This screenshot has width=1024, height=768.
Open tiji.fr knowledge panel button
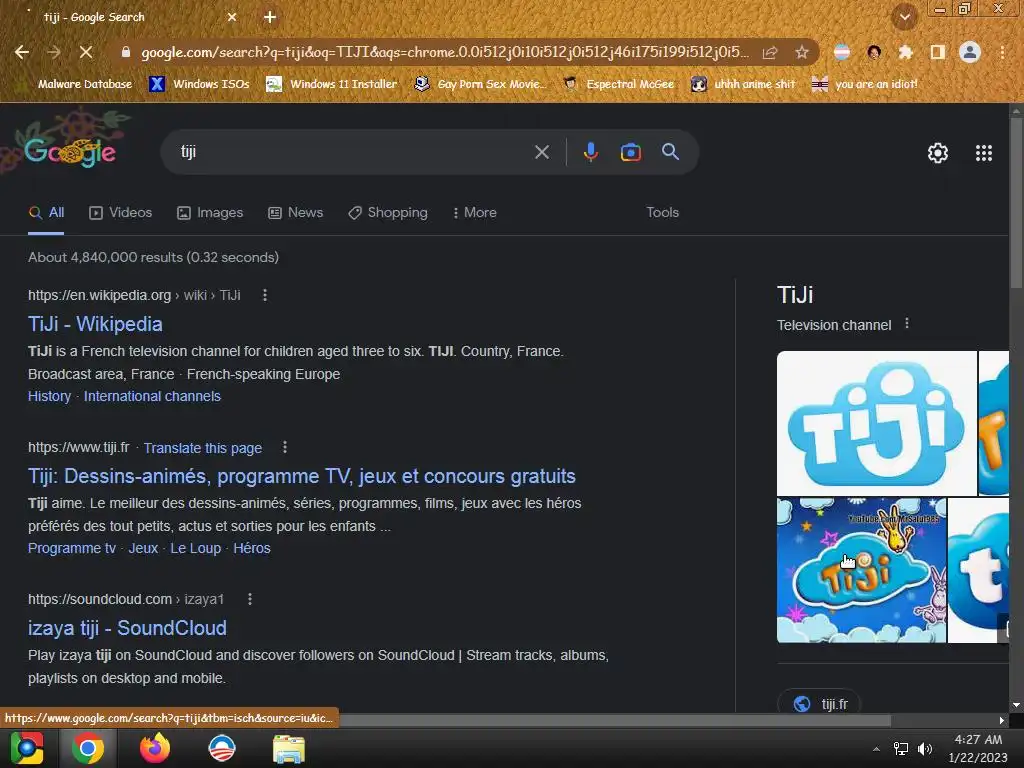(x=819, y=703)
